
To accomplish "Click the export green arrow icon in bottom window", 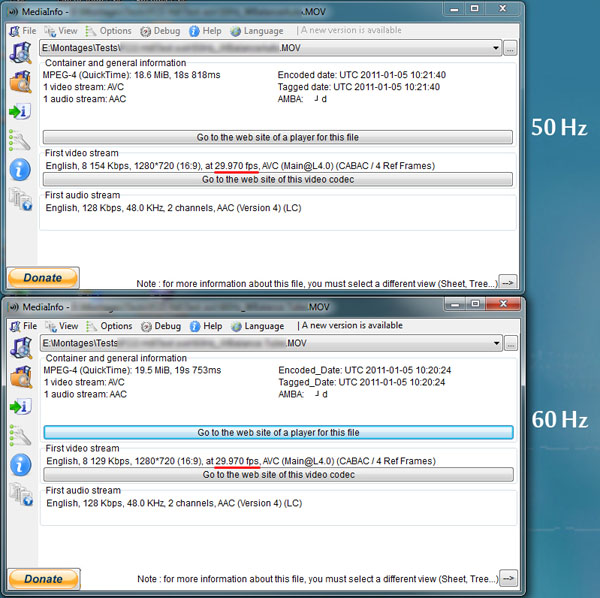I will [x=20, y=406].
